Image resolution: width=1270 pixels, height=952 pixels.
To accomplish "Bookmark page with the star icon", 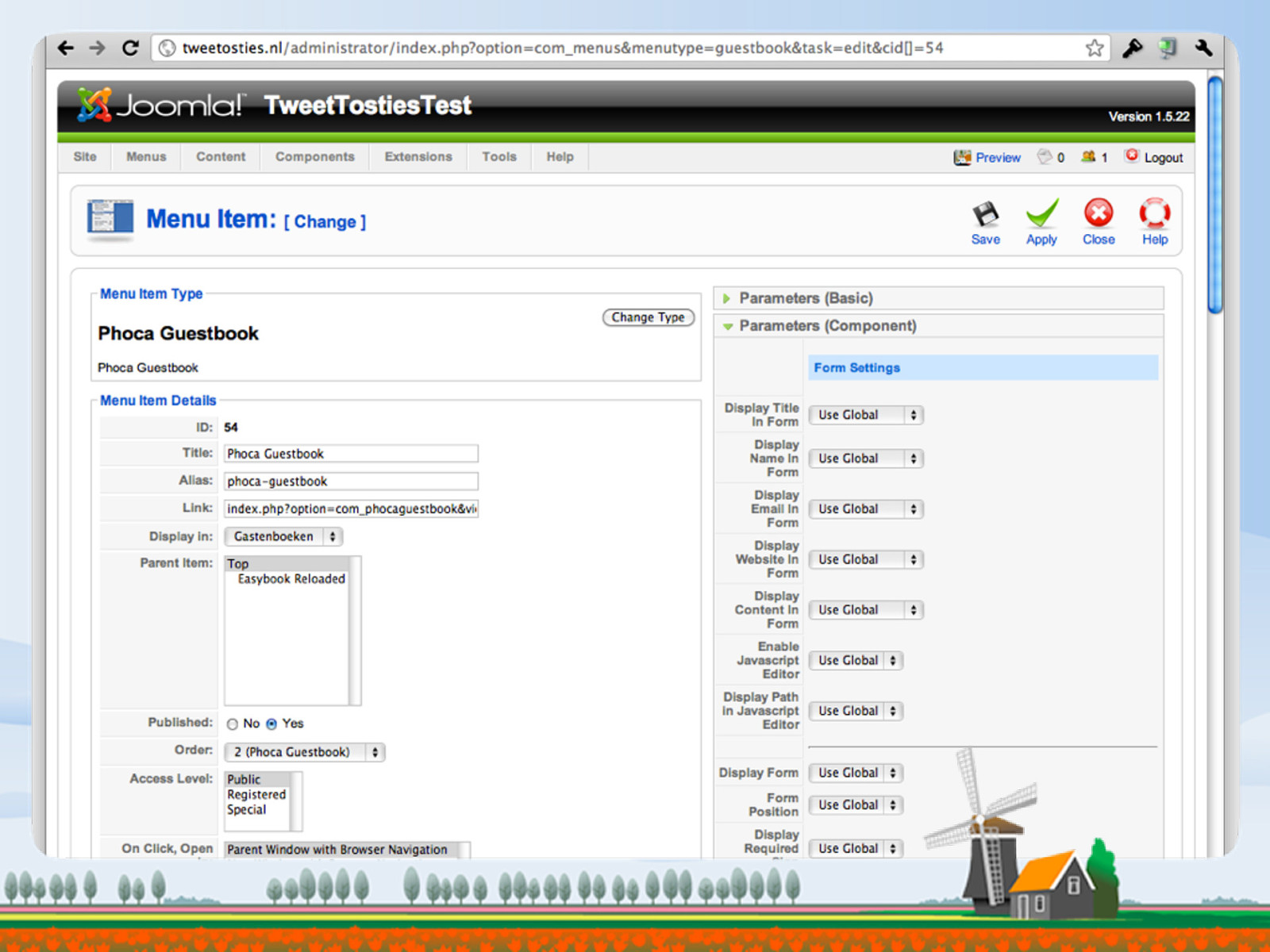I will click(x=1095, y=48).
